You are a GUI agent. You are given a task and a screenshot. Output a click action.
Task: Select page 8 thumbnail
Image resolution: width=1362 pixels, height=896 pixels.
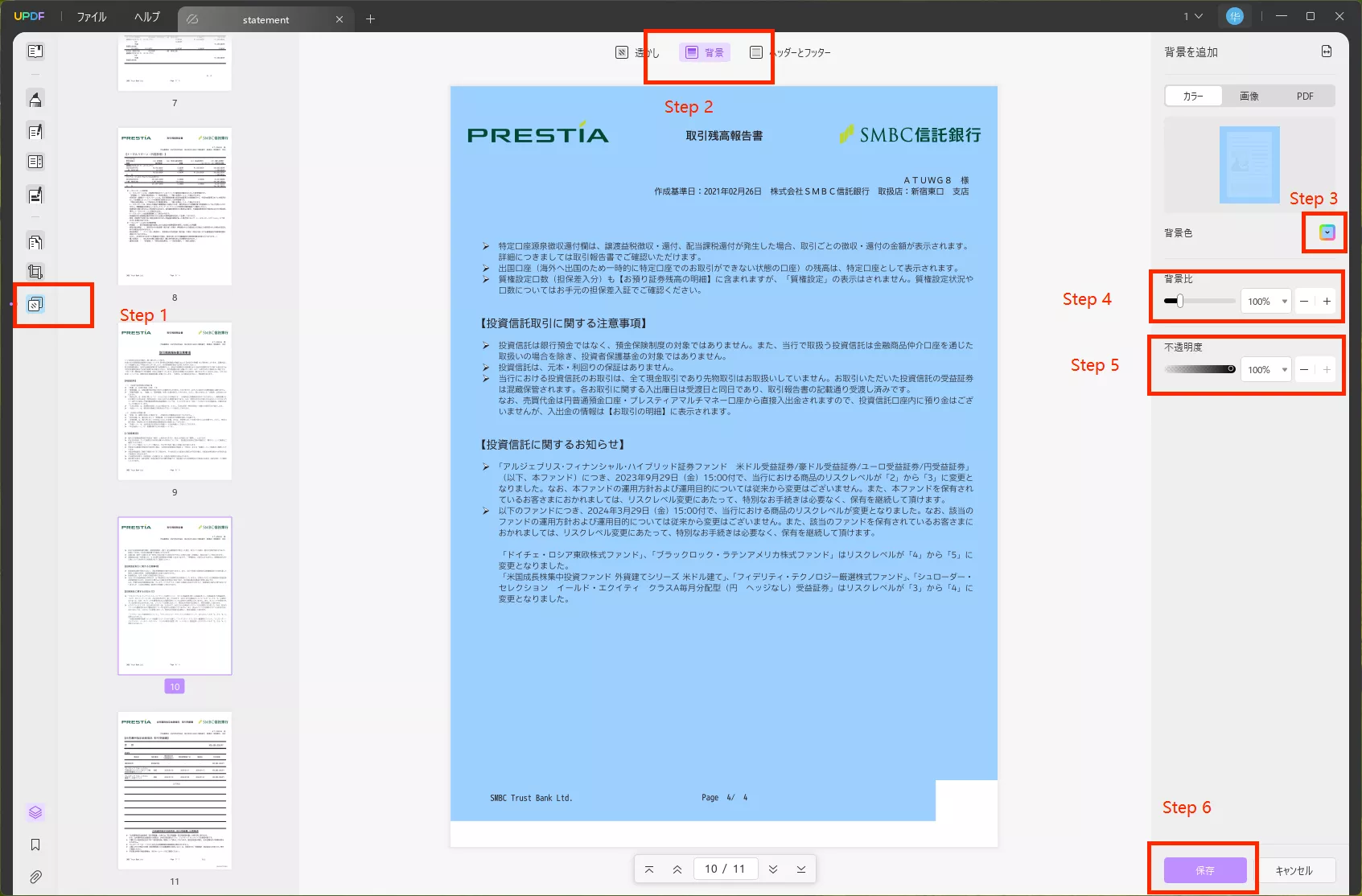pos(175,206)
